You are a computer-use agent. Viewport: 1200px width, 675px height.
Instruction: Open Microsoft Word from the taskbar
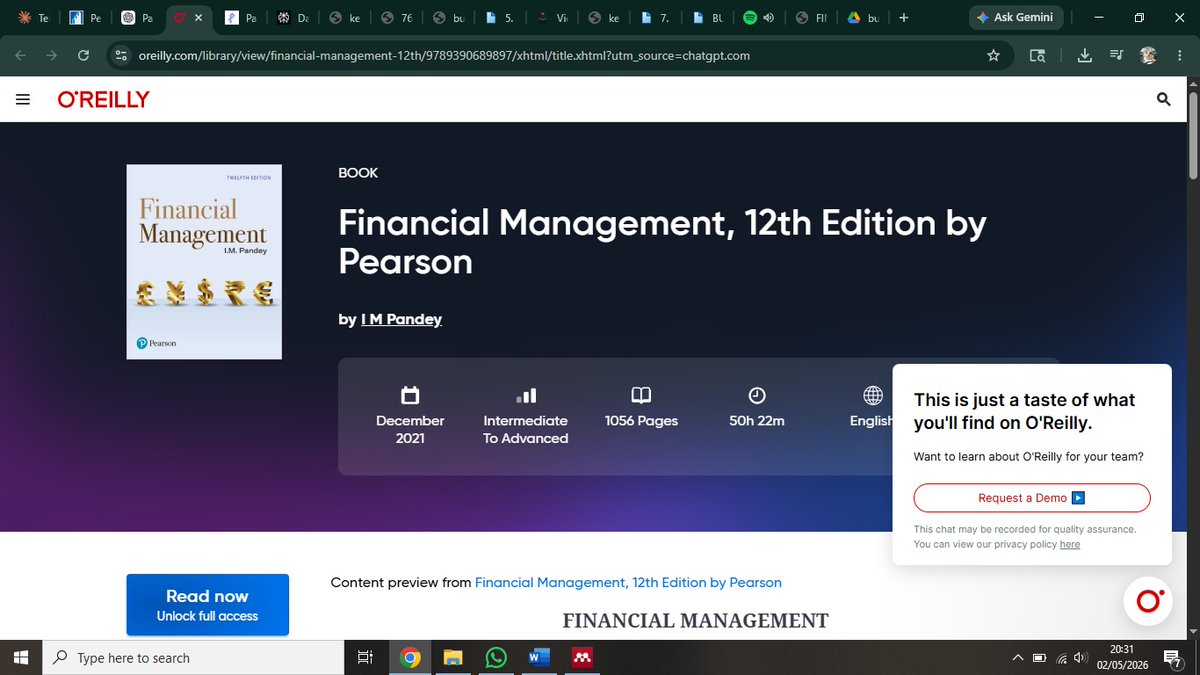click(x=539, y=657)
